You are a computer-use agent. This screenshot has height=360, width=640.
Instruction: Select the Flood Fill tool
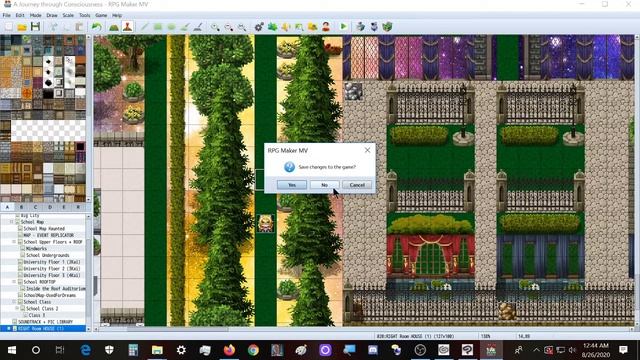[x=185, y=27]
